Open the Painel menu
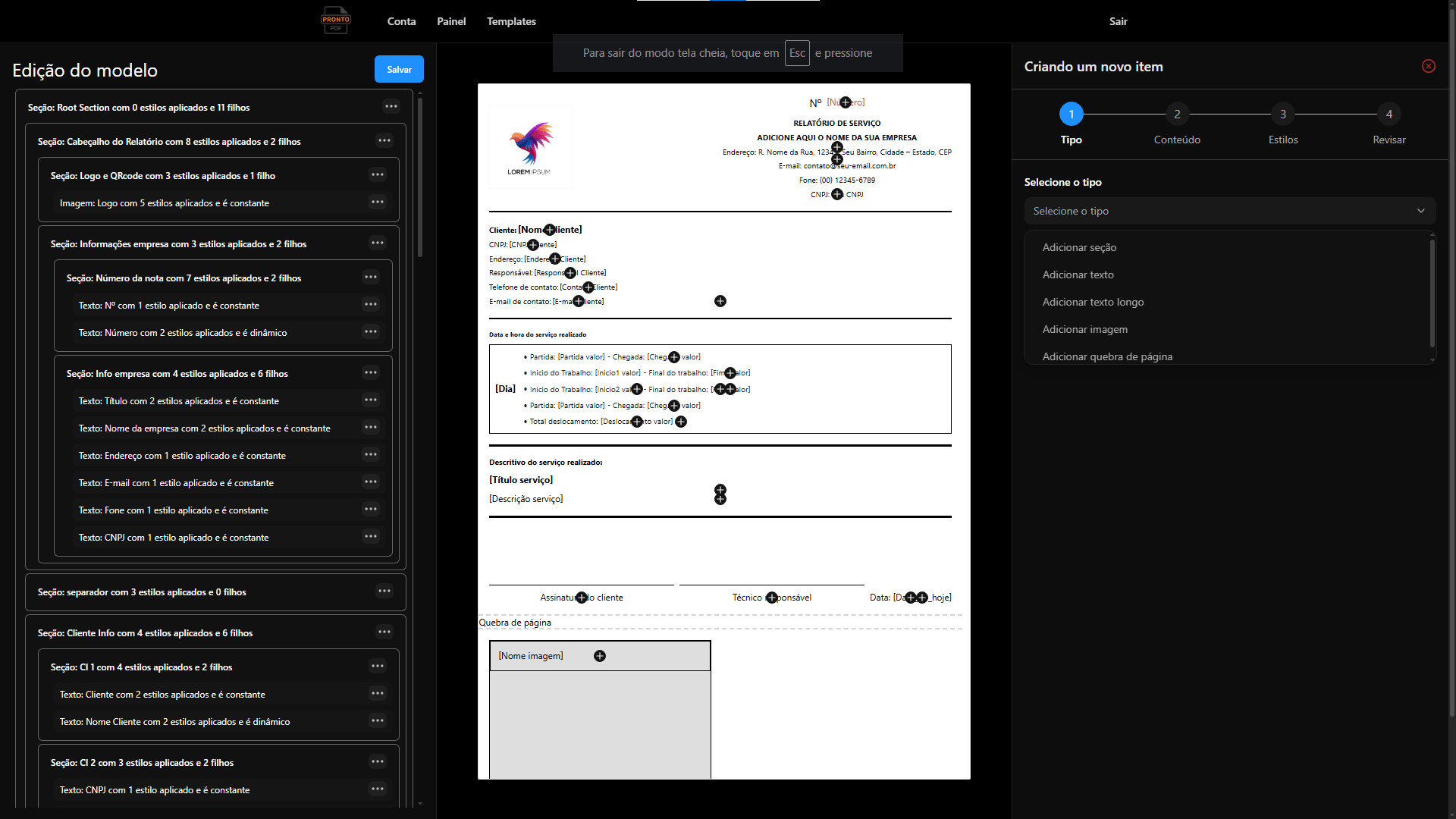 click(451, 21)
